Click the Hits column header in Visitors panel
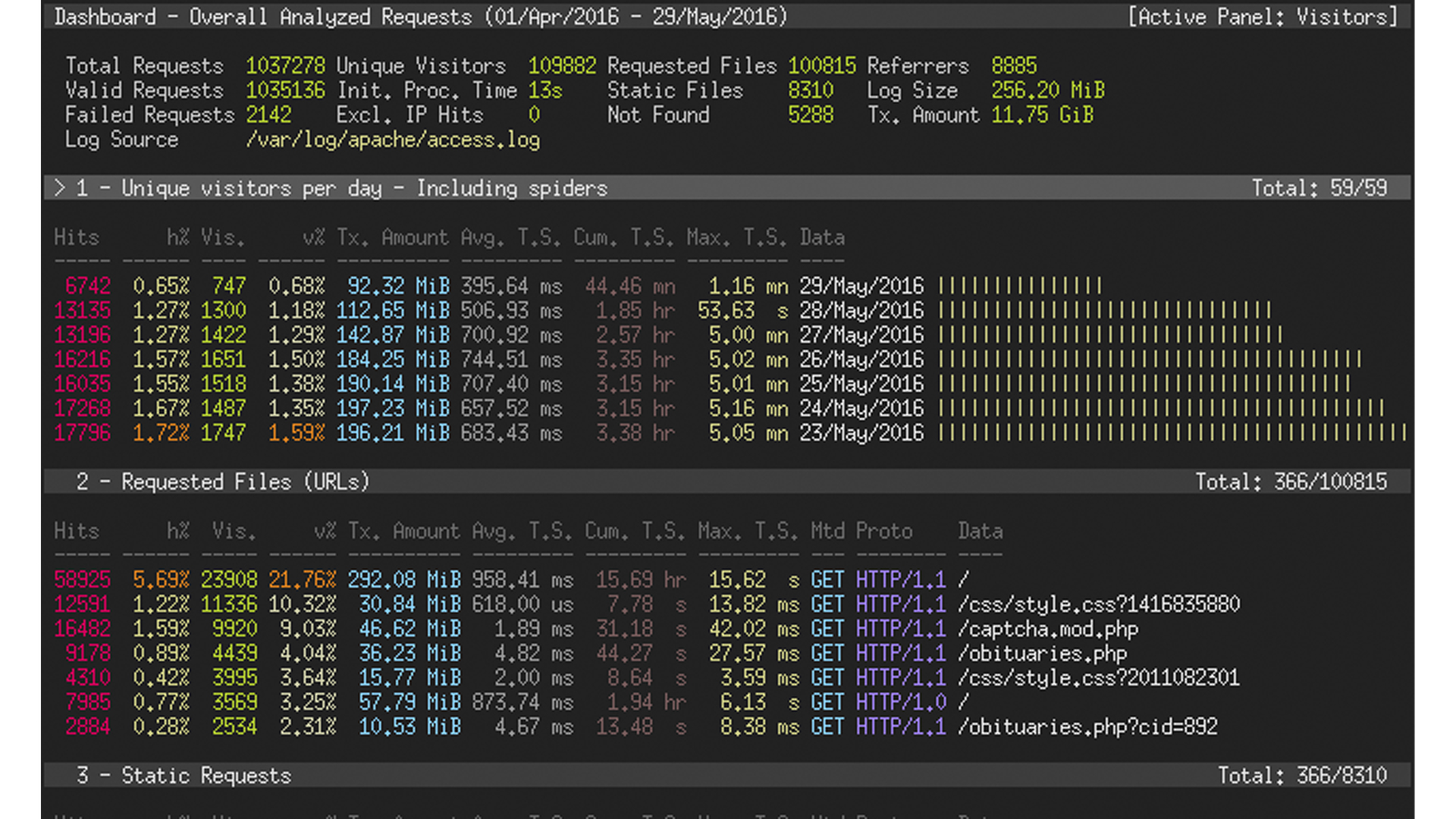This screenshot has height=819, width=1456. coord(76,237)
